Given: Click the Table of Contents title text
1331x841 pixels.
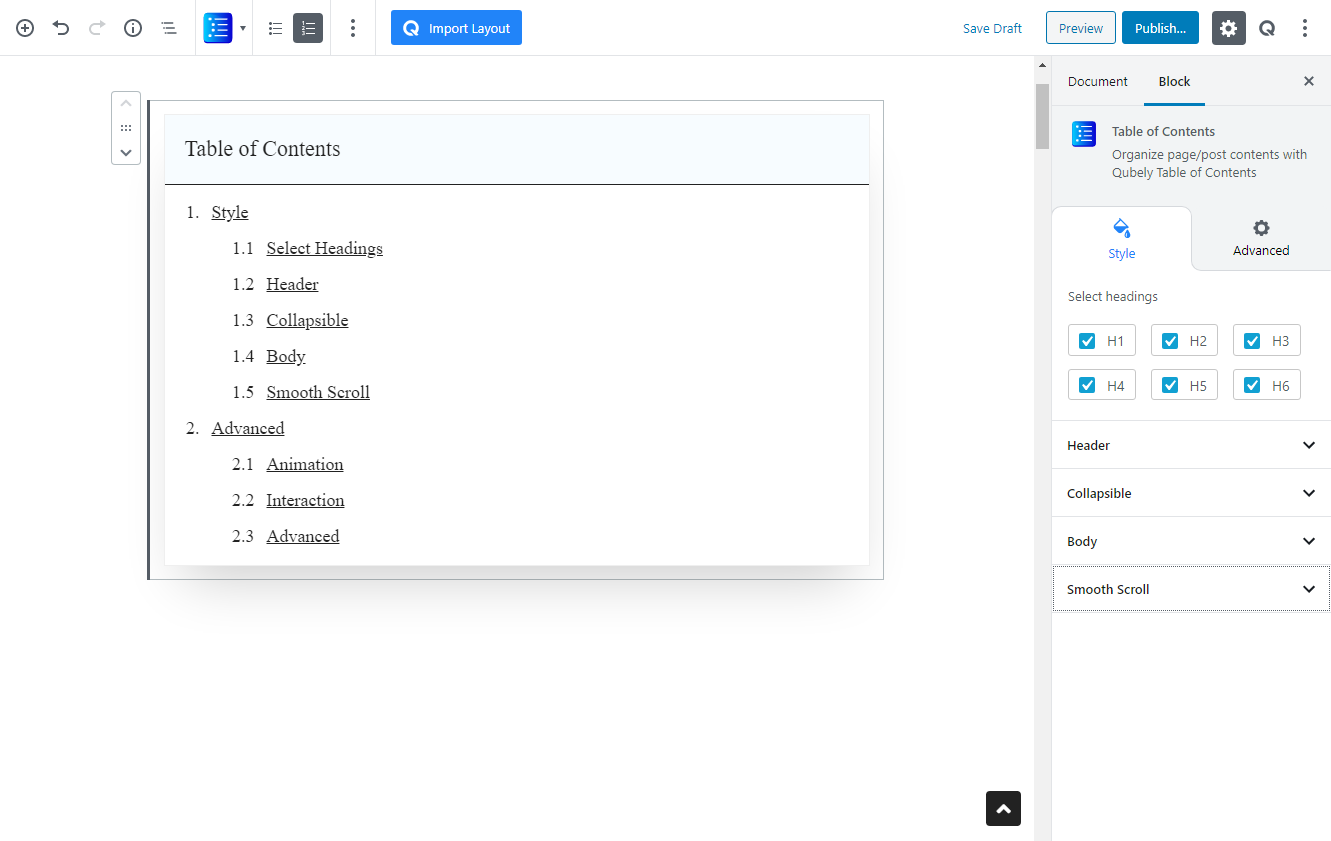Looking at the screenshot, I should (262, 149).
